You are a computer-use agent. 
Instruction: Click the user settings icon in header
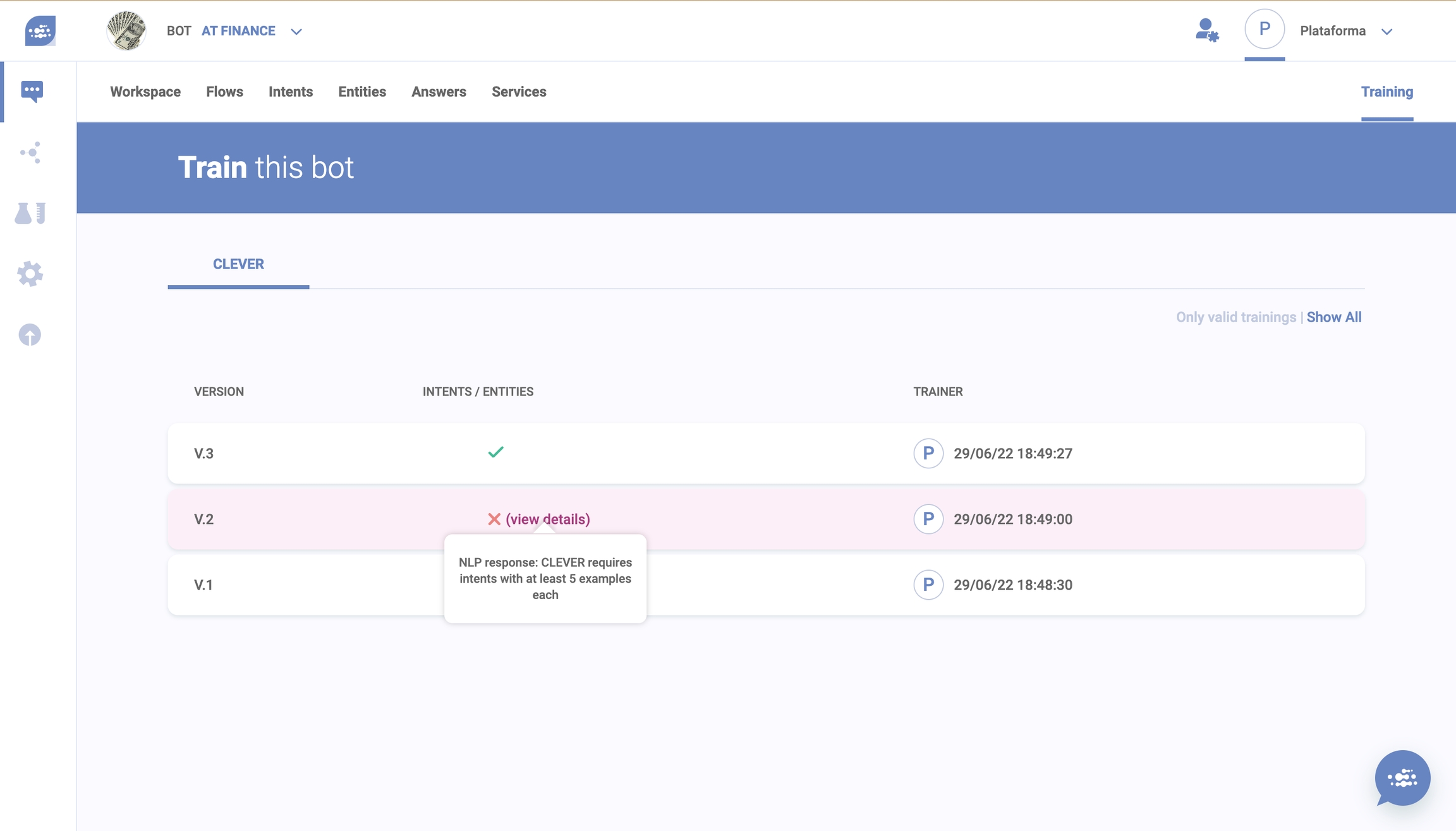coord(1206,30)
